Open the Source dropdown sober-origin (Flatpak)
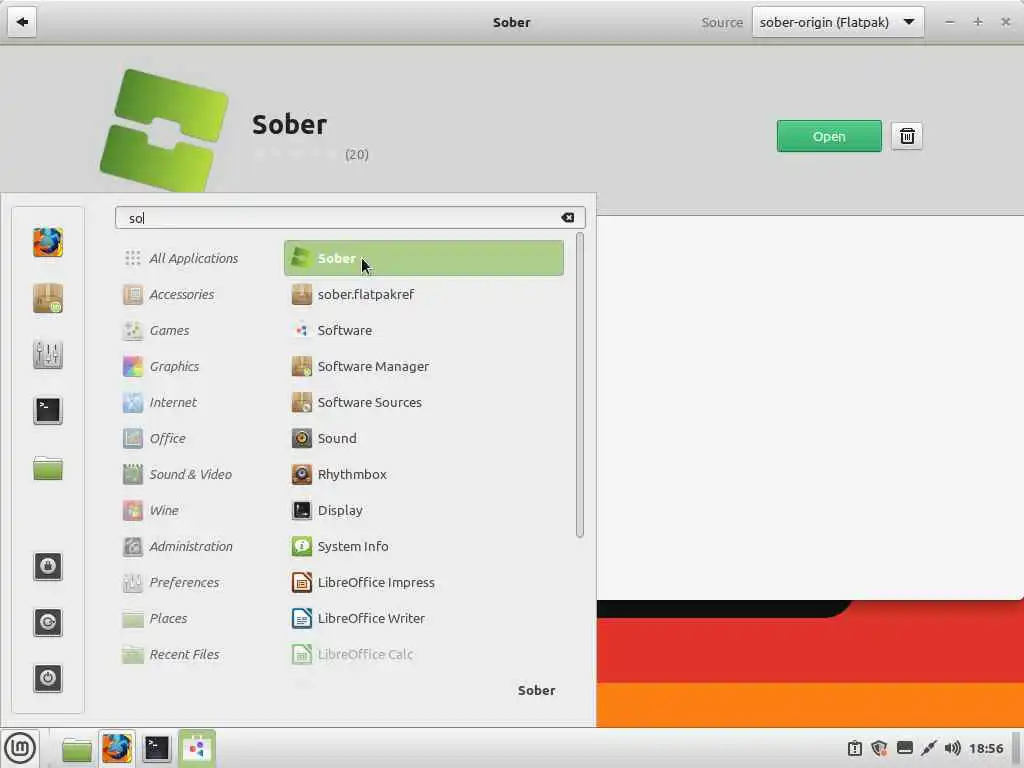 838,22
